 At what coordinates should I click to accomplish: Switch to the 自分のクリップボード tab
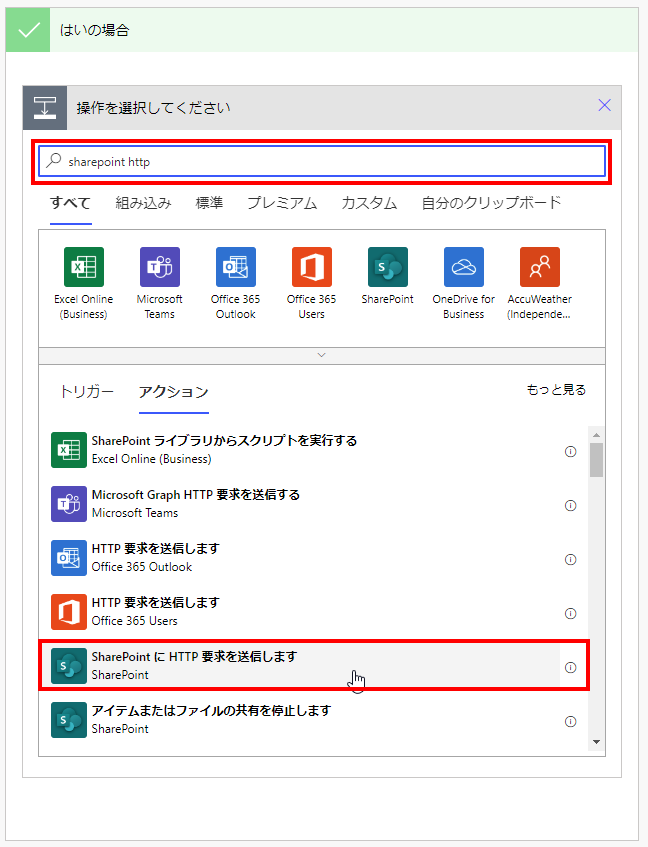[x=491, y=203]
